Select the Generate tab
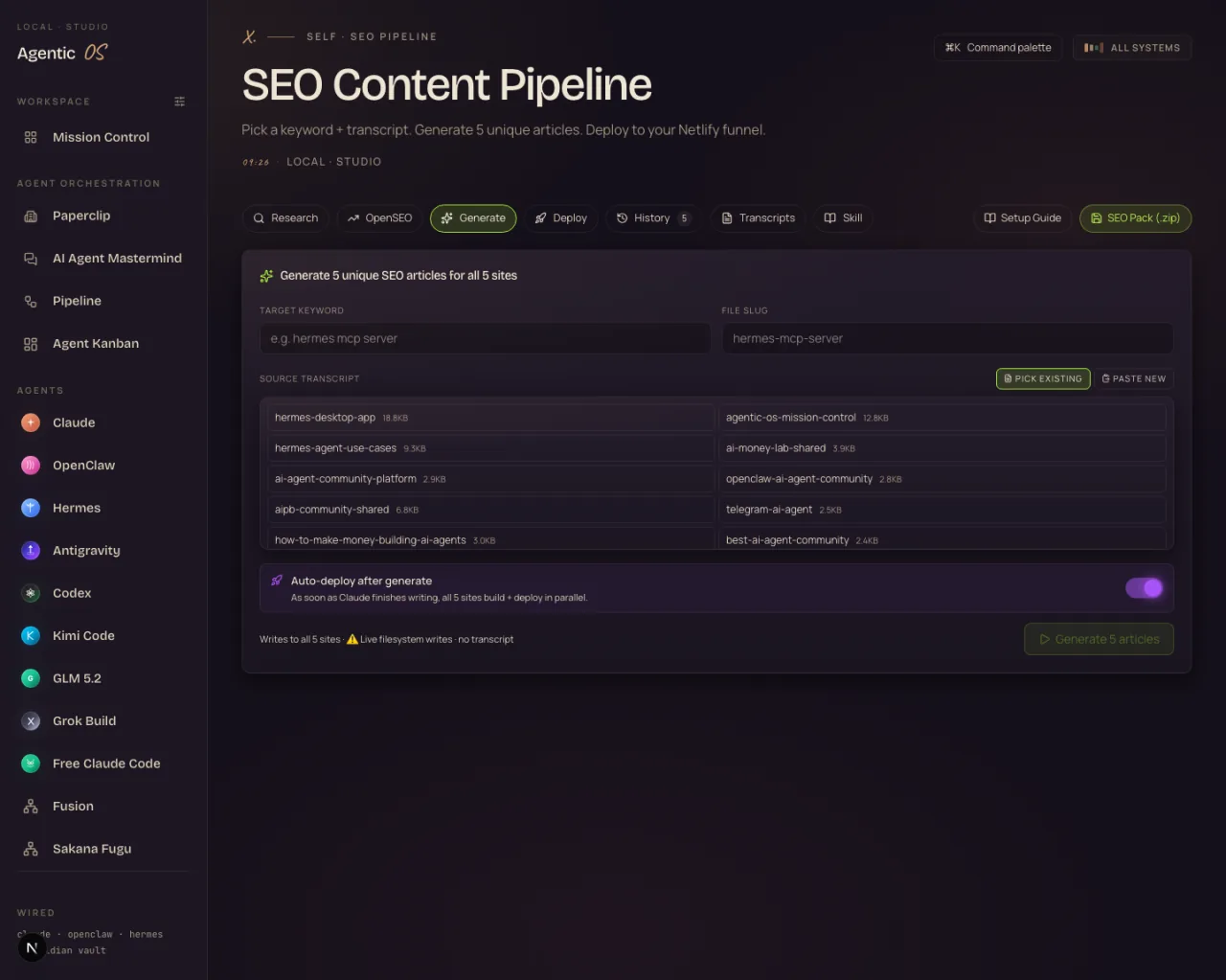 tap(473, 218)
